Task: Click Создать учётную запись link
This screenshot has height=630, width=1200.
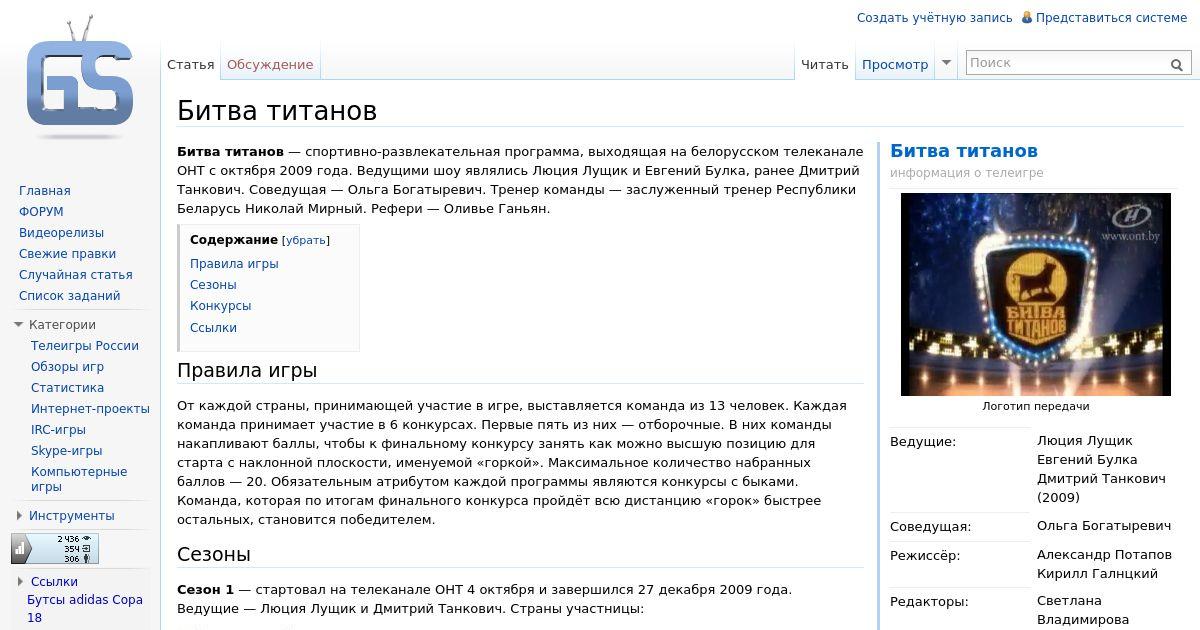Action: tap(935, 17)
